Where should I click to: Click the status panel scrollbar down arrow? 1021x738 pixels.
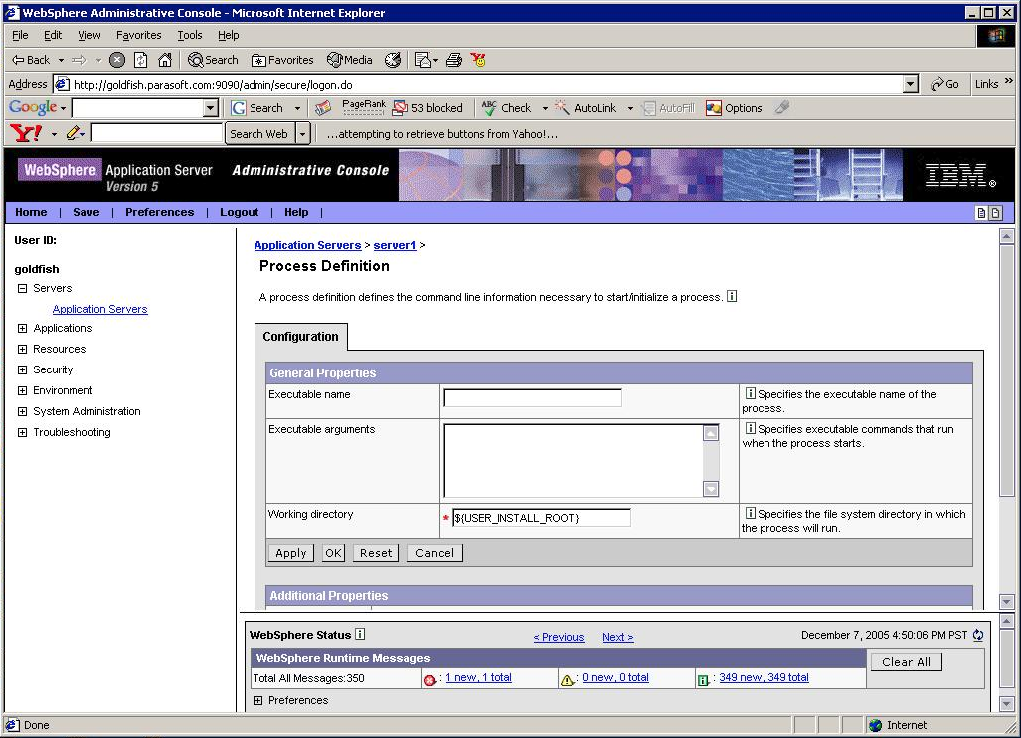coord(1006,703)
